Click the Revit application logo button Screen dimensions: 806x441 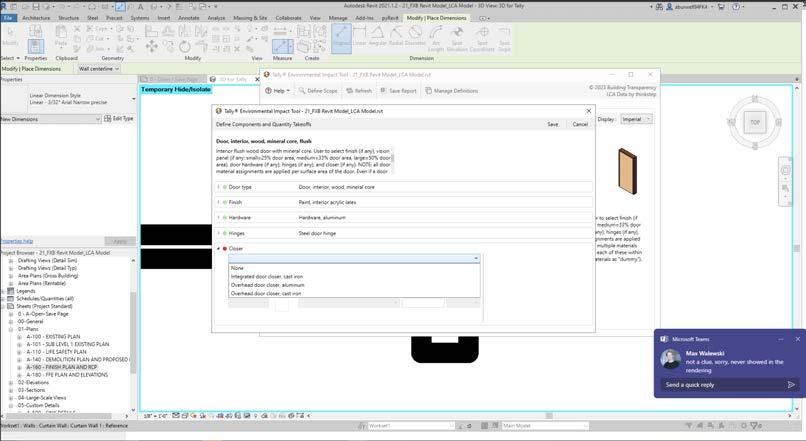4,7
